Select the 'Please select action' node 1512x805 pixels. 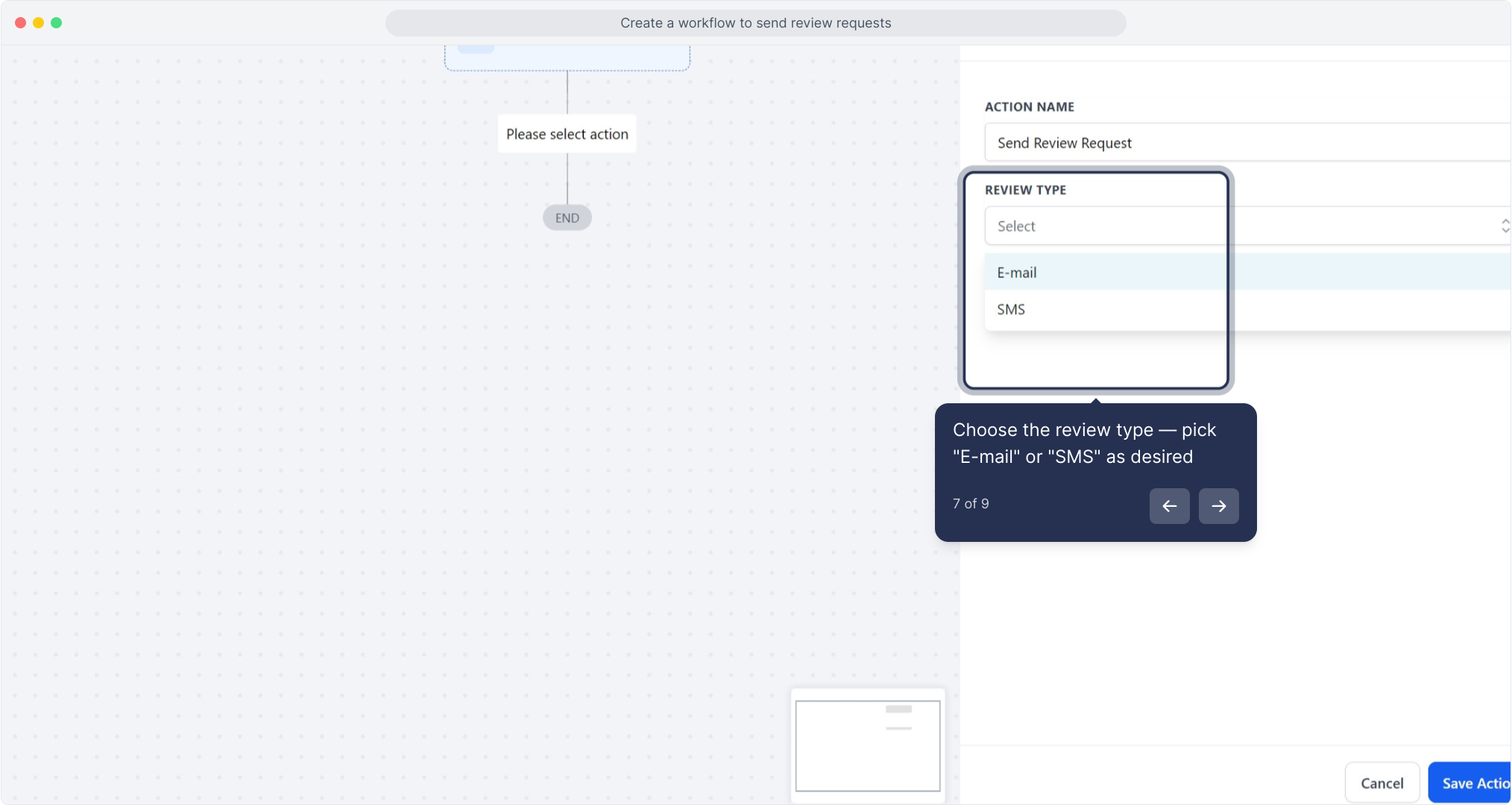[x=567, y=134]
